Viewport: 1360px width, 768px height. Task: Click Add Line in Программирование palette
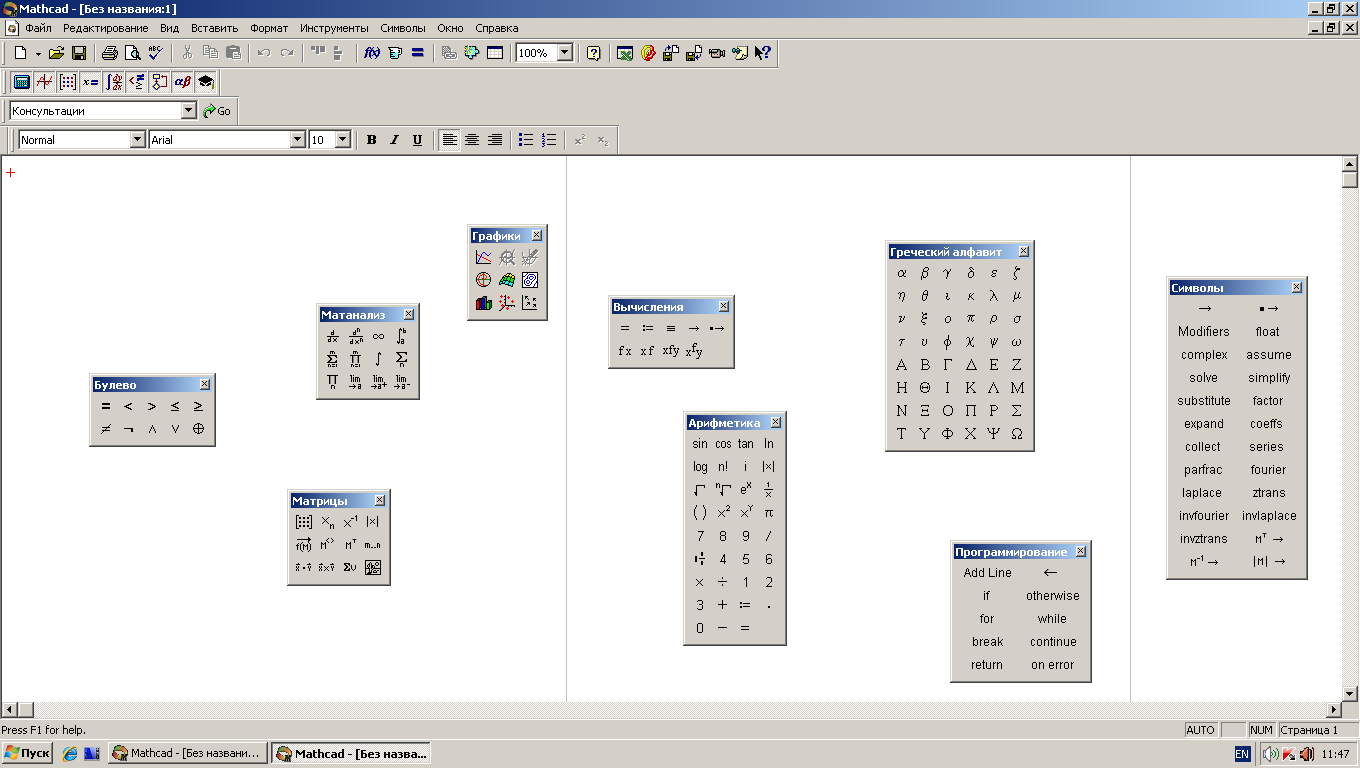point(988,573)
